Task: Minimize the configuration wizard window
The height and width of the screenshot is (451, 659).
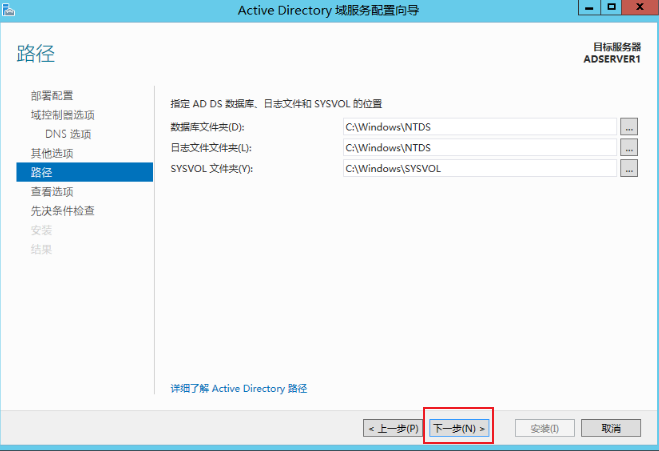Action: click(x=589, y=8)
